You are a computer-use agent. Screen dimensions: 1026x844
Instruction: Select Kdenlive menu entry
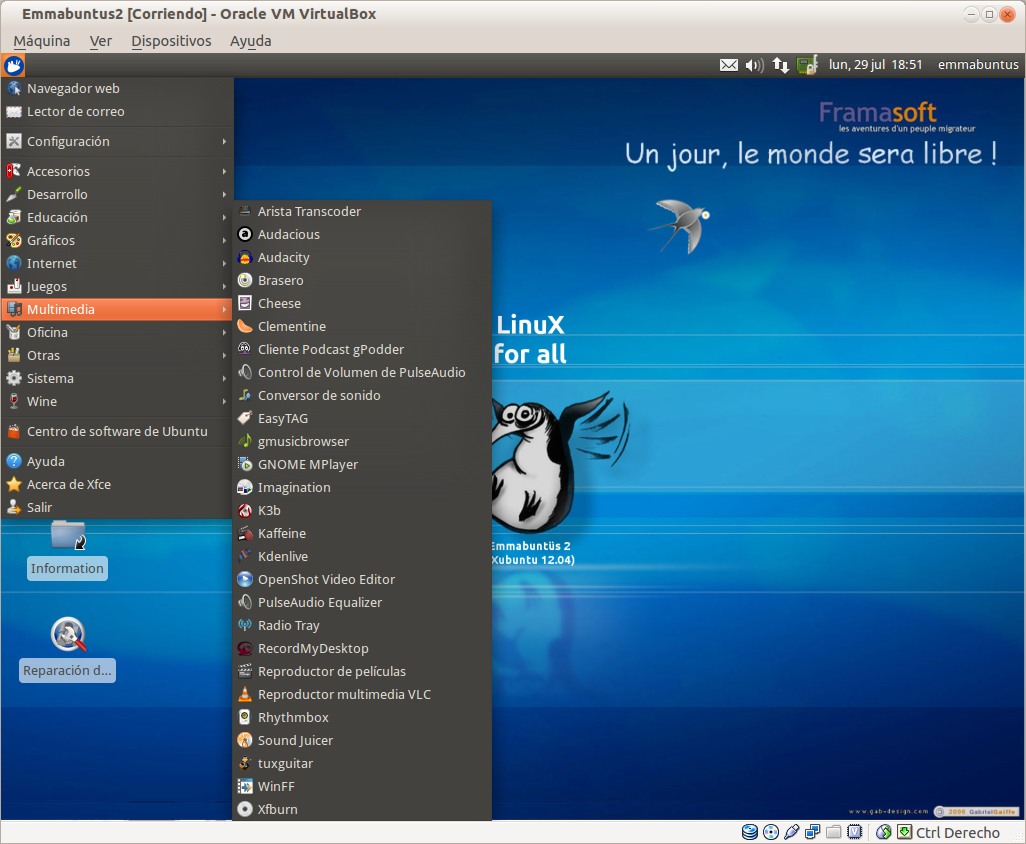click(283, 556)
